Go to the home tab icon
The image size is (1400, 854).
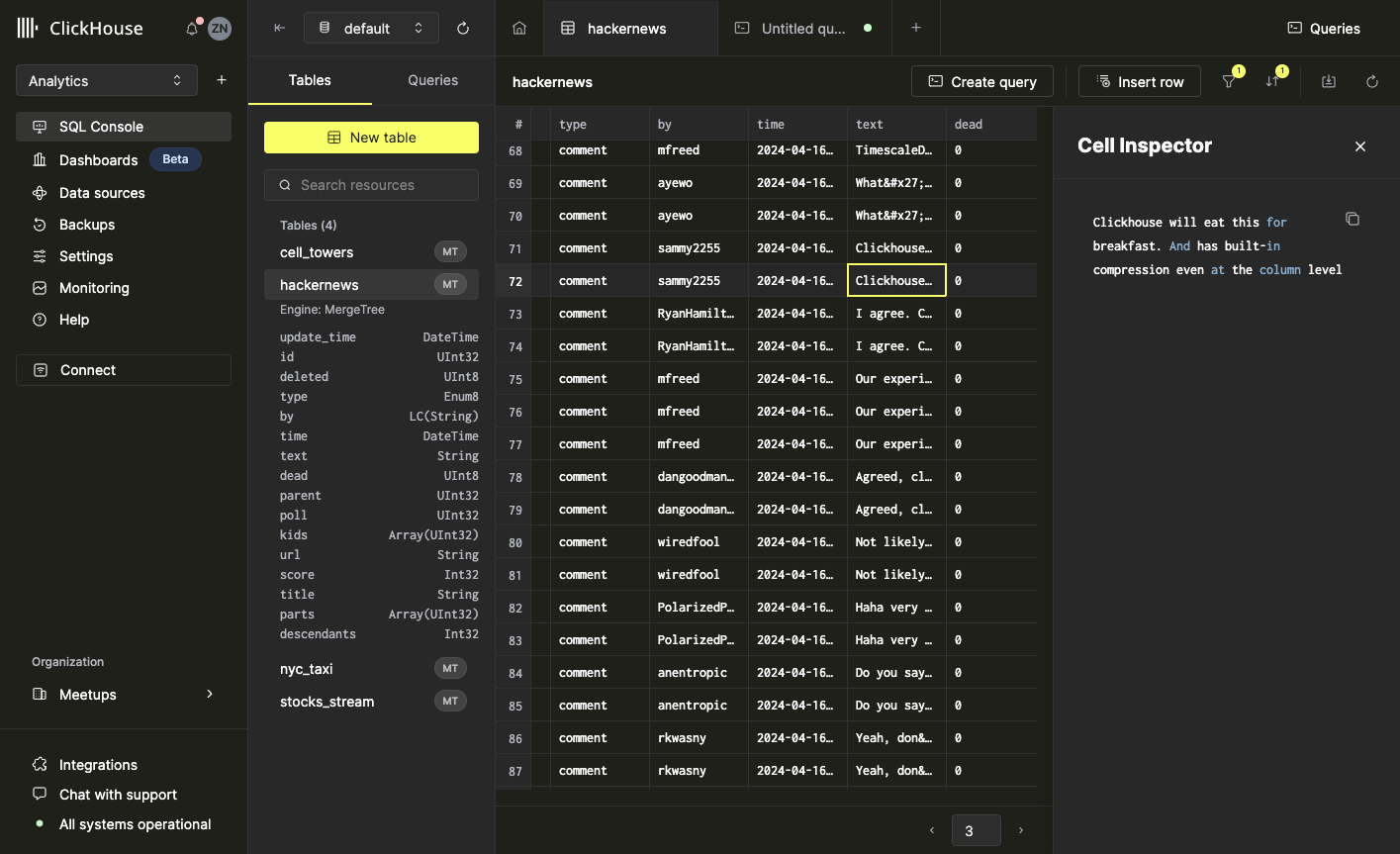point(519,28)
